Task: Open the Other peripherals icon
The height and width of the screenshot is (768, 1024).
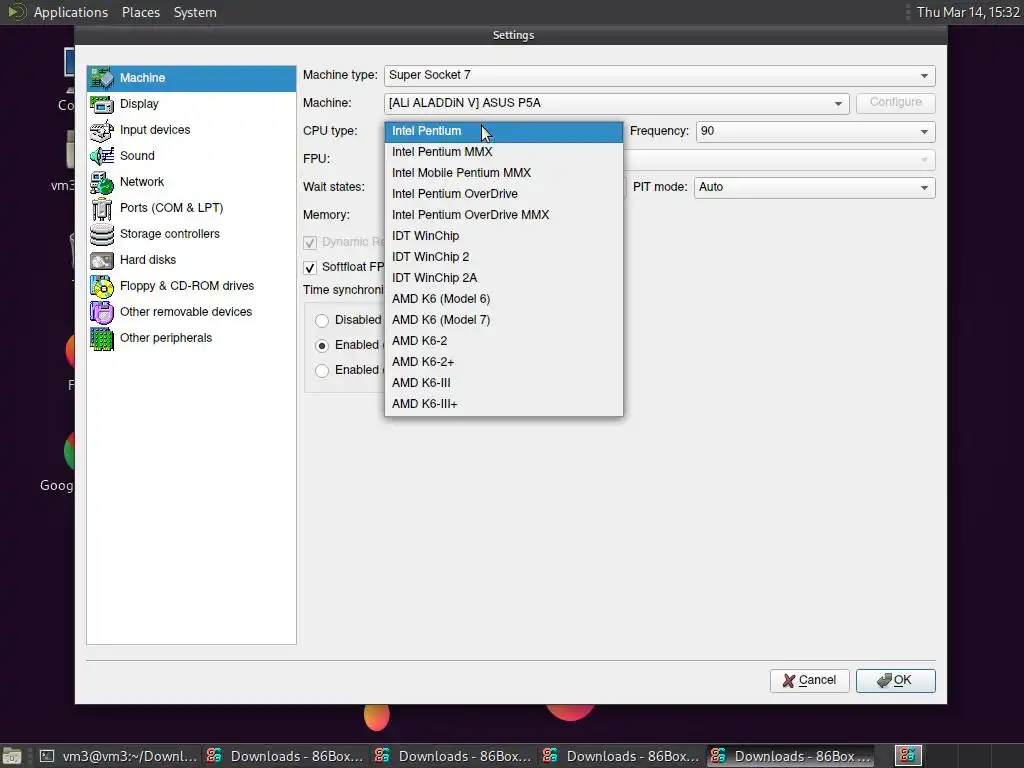Action: coord(102,338)
